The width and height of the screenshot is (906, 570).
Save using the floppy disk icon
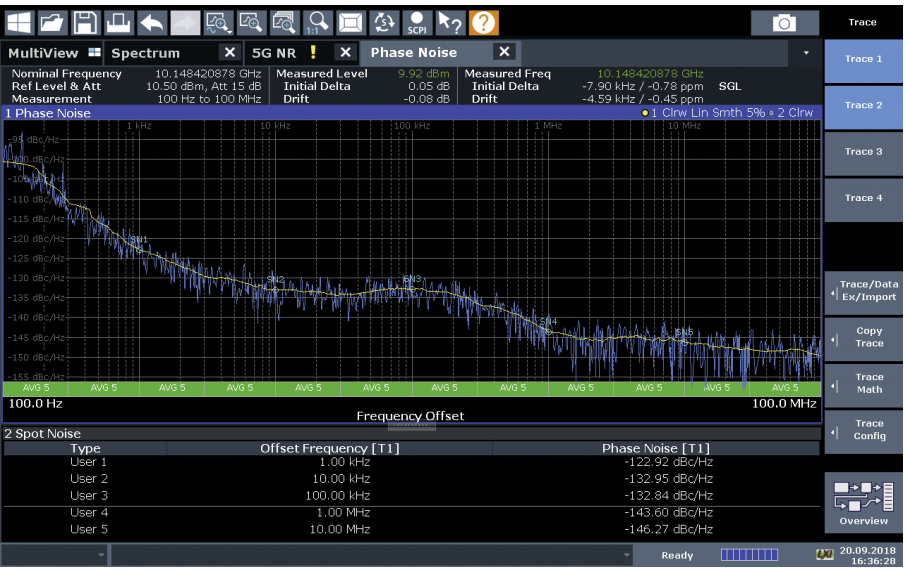click(x=85, y=21)
